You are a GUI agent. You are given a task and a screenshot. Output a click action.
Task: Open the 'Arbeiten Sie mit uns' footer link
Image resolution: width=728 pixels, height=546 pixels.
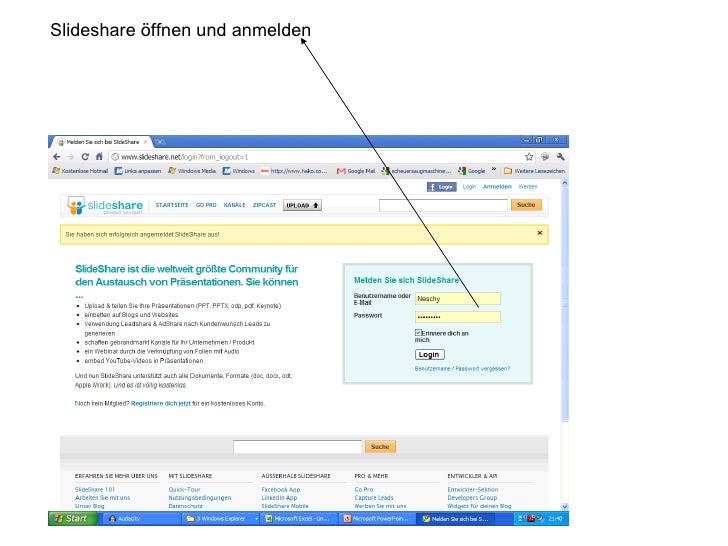click(103, 498)
